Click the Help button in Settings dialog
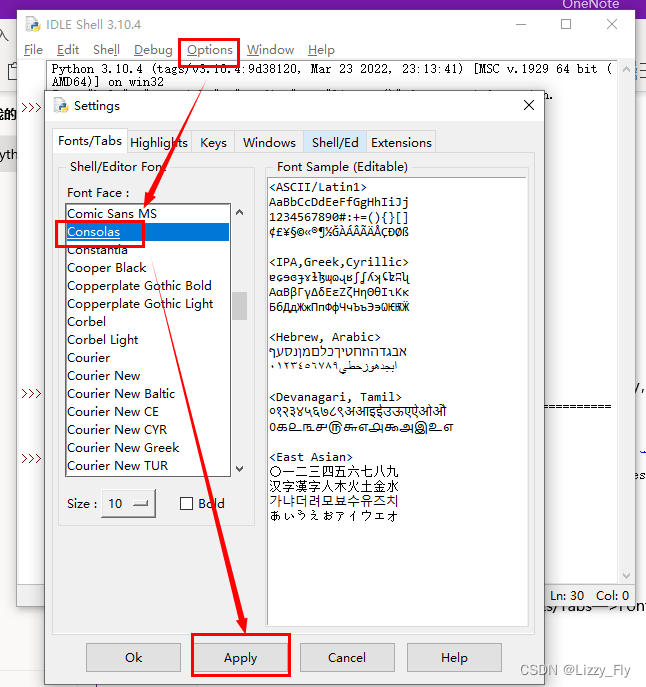This screenshot has width=646, height=687. (x=454, y=657)
